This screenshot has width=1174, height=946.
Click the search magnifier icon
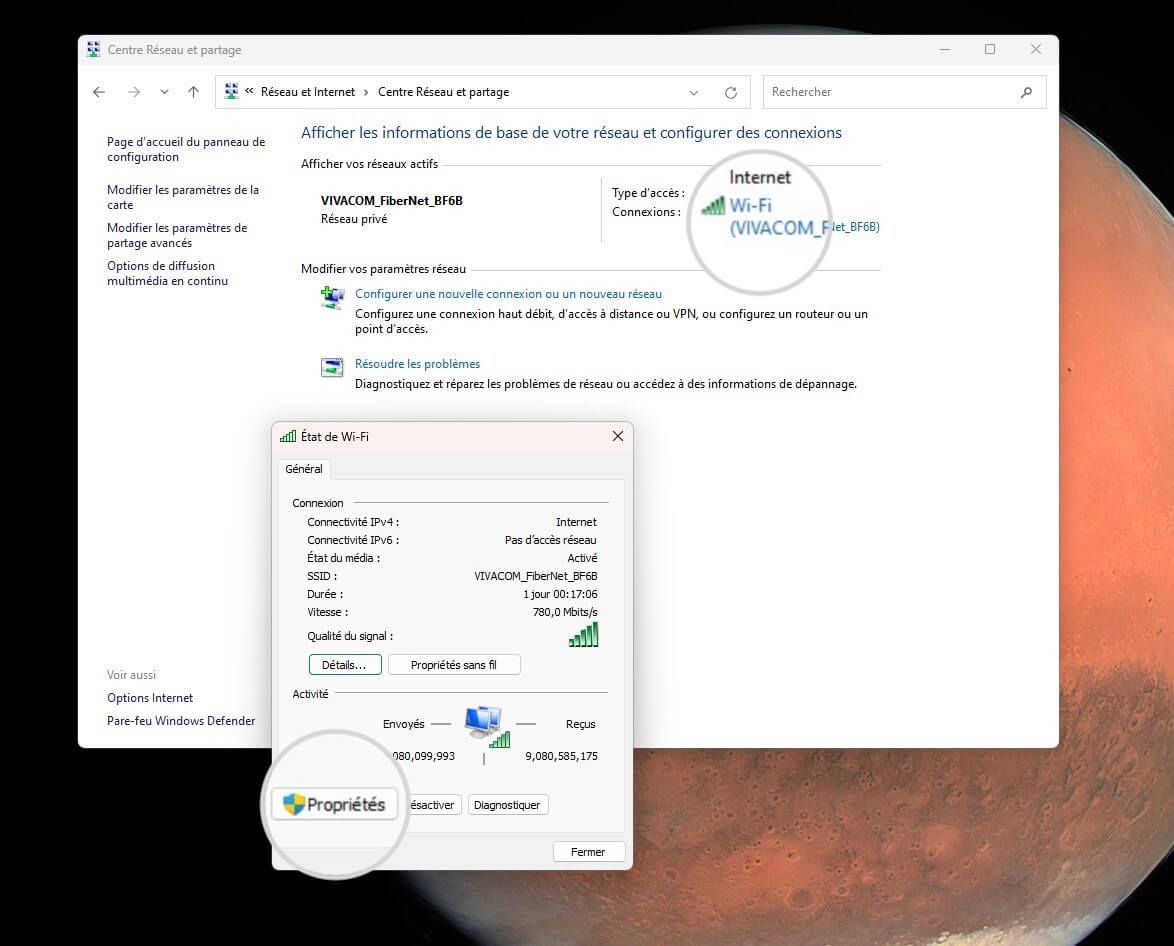click(x=1027, y=92)
